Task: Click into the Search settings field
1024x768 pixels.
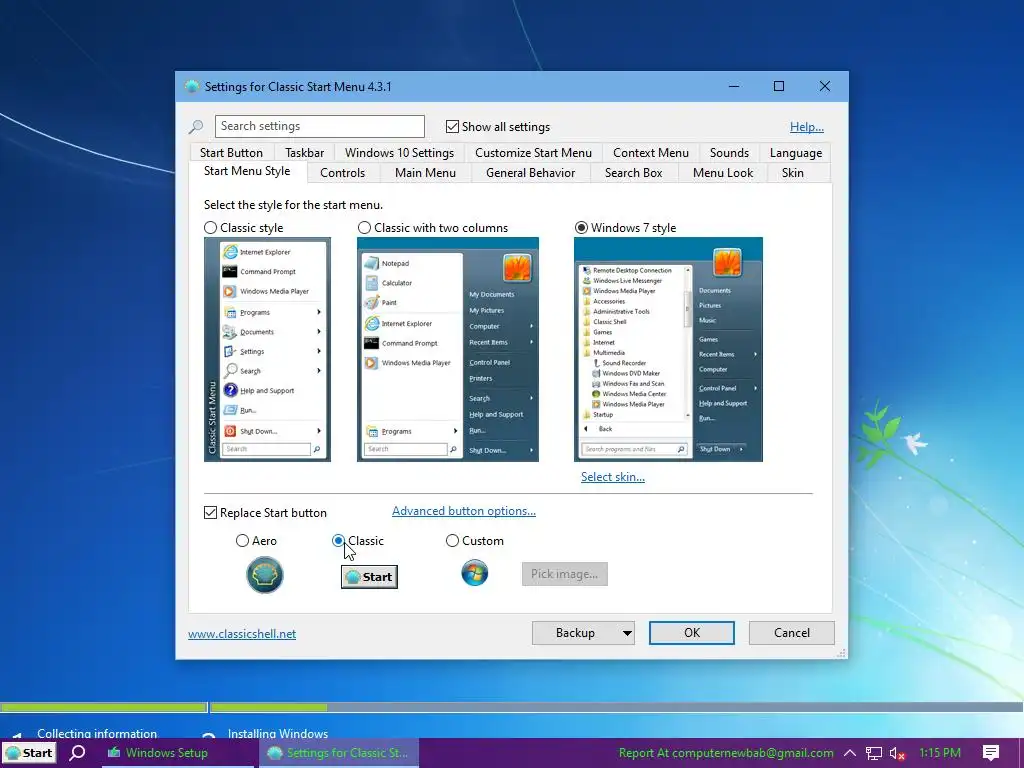Action: click(319, 126)
